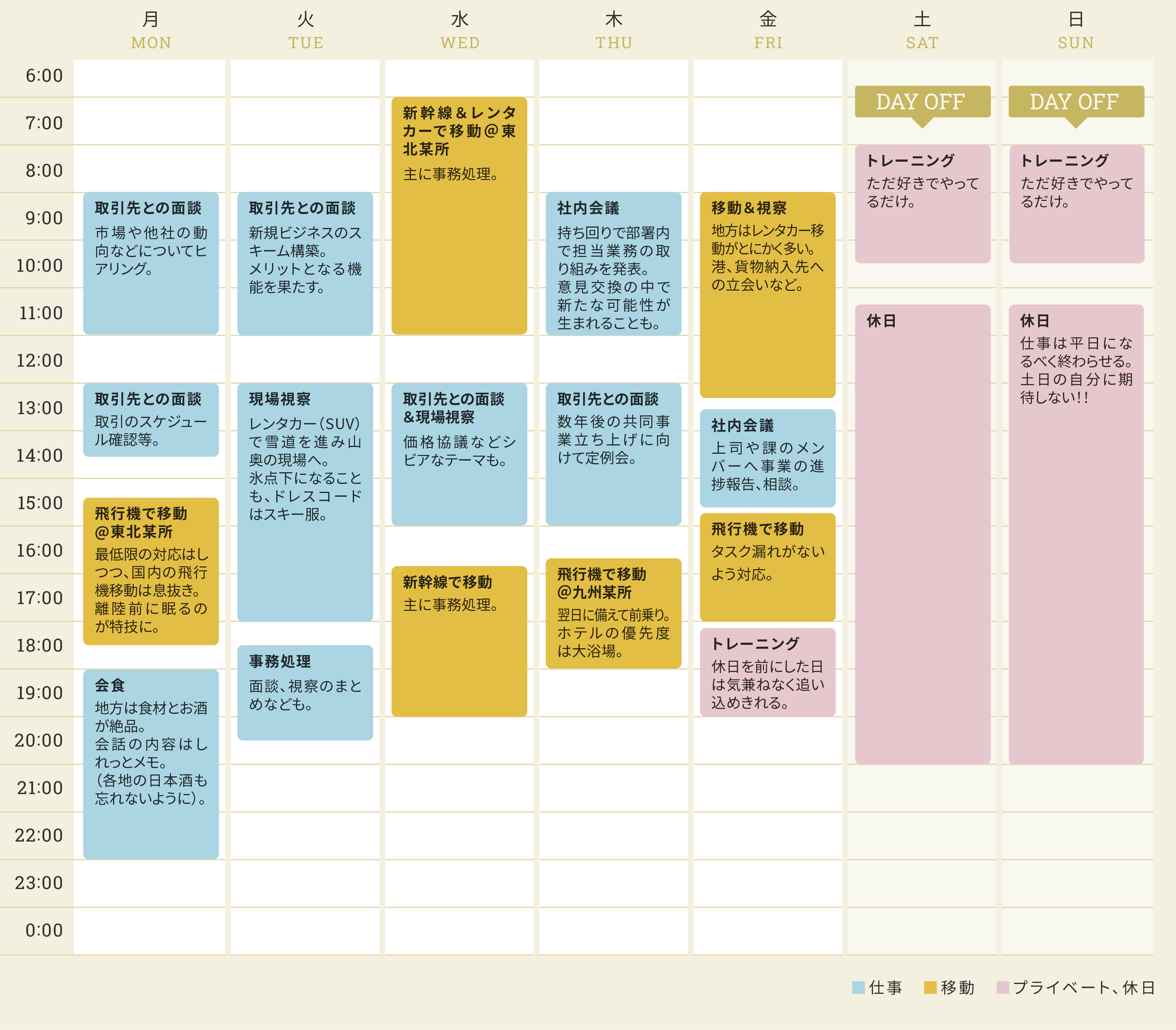
Task: Select Thursday's 飛行機で移動＠九州某所 block
Action: (x=613, y=613)
